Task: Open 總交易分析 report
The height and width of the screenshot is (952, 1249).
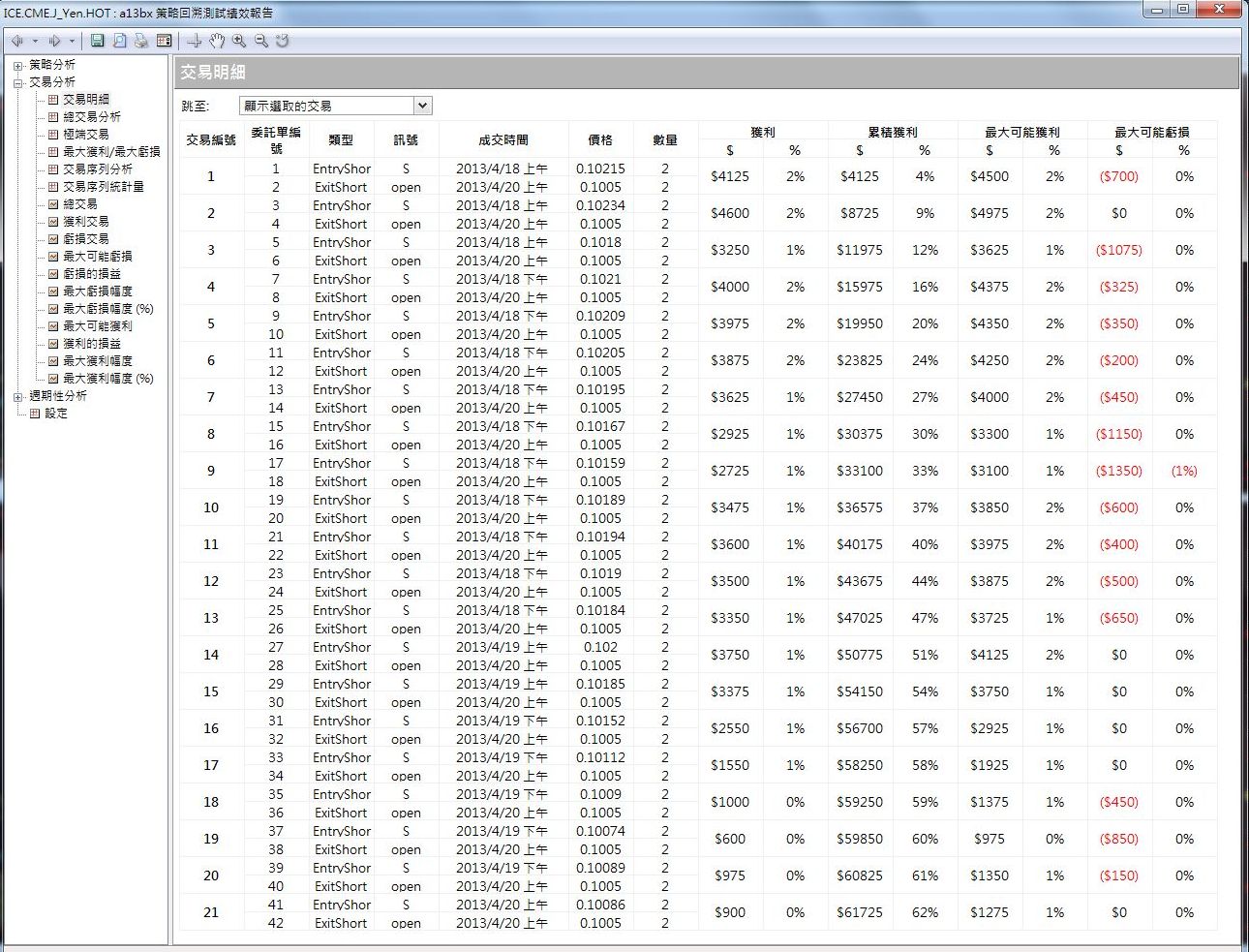Action: 92,117
